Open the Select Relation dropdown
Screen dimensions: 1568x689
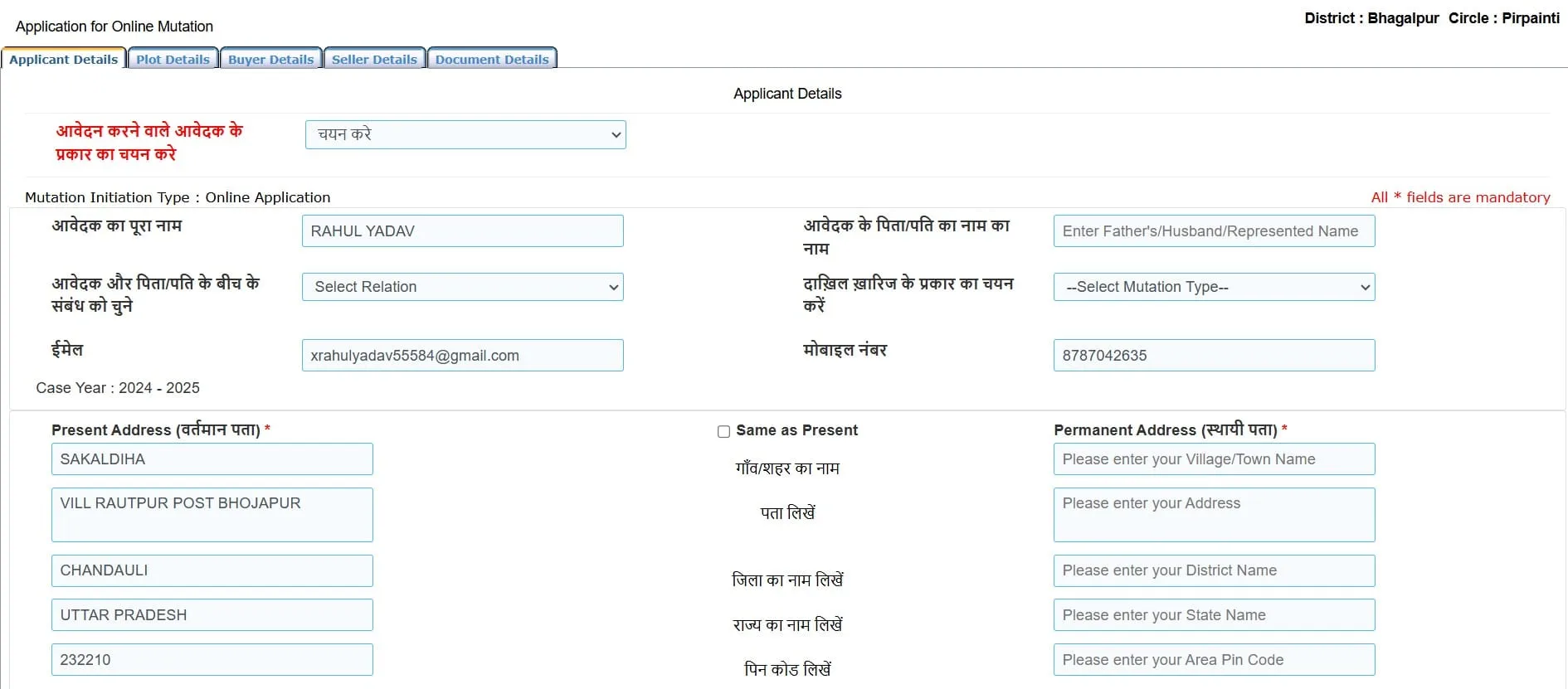tap(462, 287)
